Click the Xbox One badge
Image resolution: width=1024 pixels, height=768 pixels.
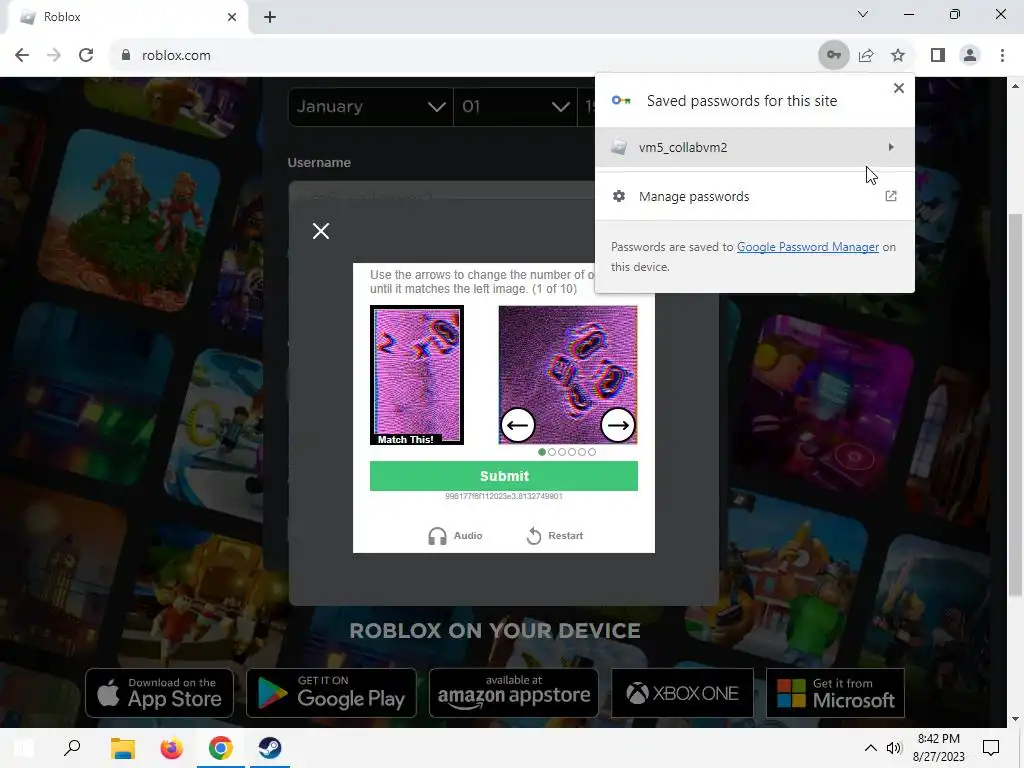tap(682, 693)
